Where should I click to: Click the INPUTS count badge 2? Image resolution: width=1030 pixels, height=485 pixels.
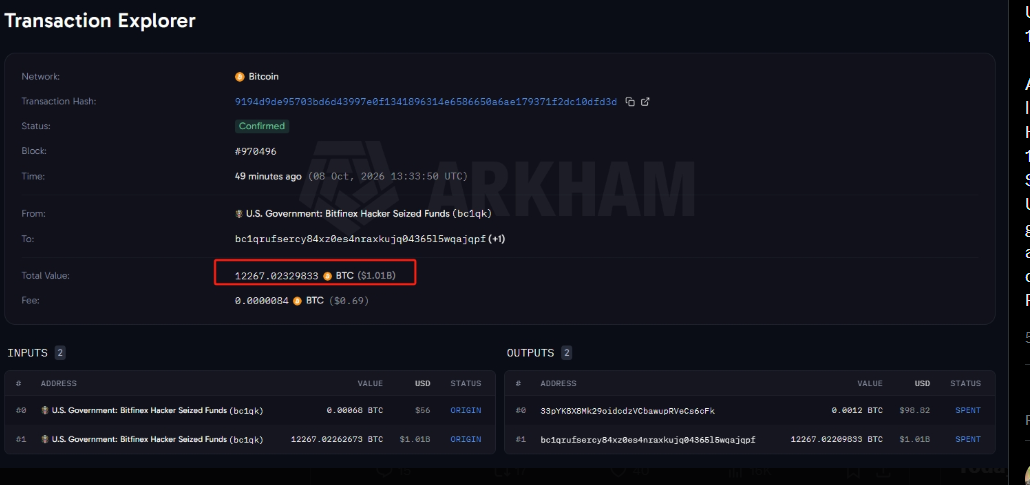[x=60, y=353]
